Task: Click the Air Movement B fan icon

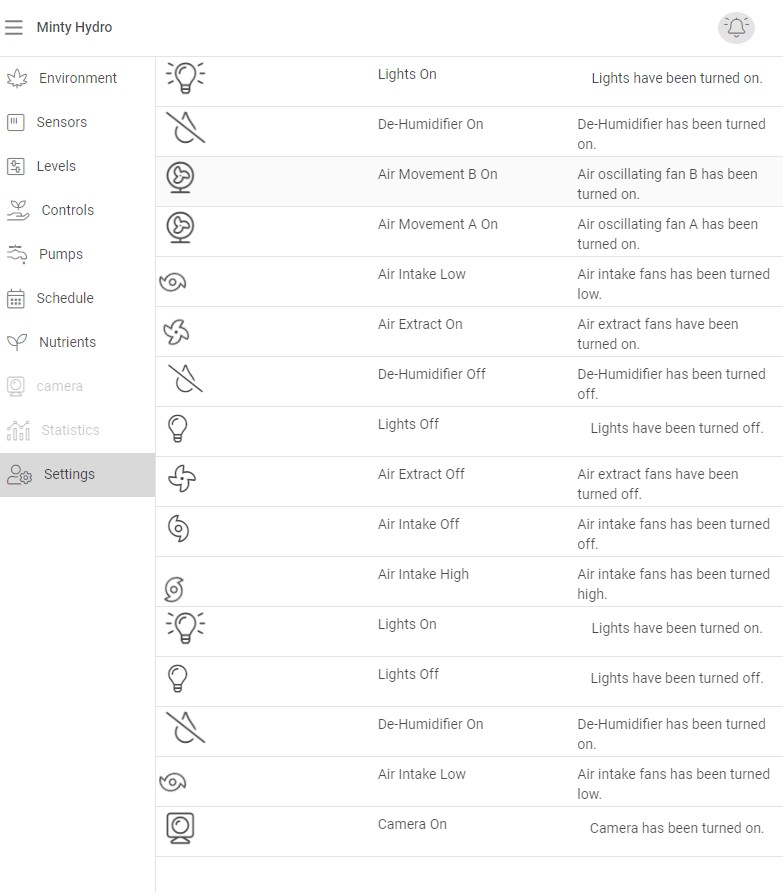Action: coord(180,178)
